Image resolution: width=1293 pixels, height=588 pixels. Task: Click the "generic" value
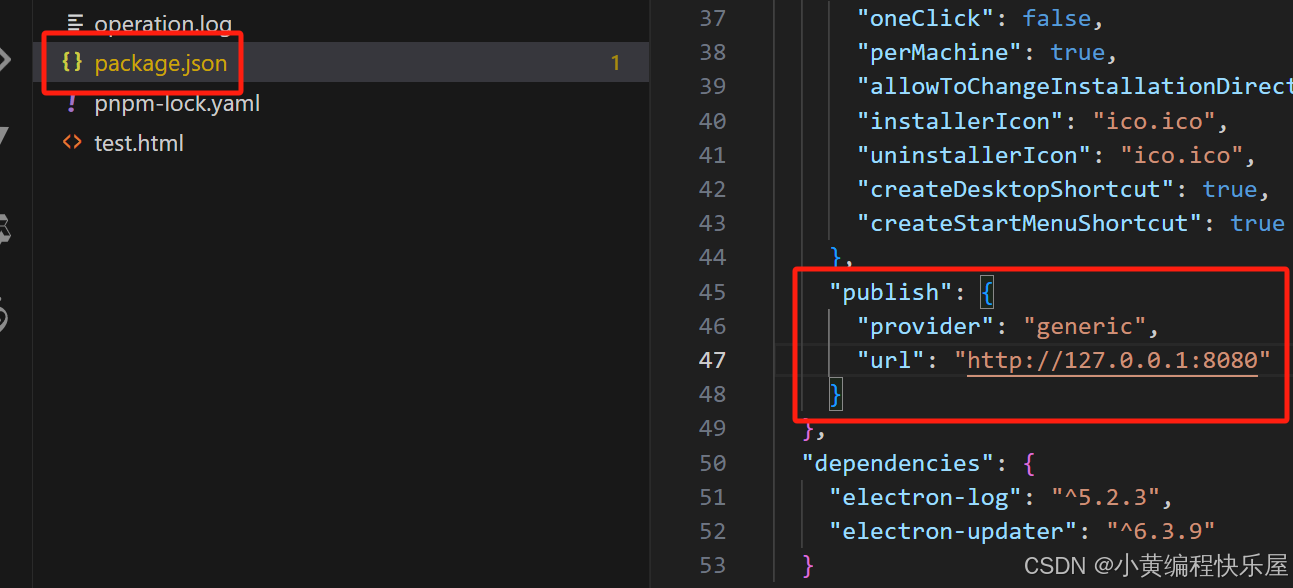[x=1084, y=326]
